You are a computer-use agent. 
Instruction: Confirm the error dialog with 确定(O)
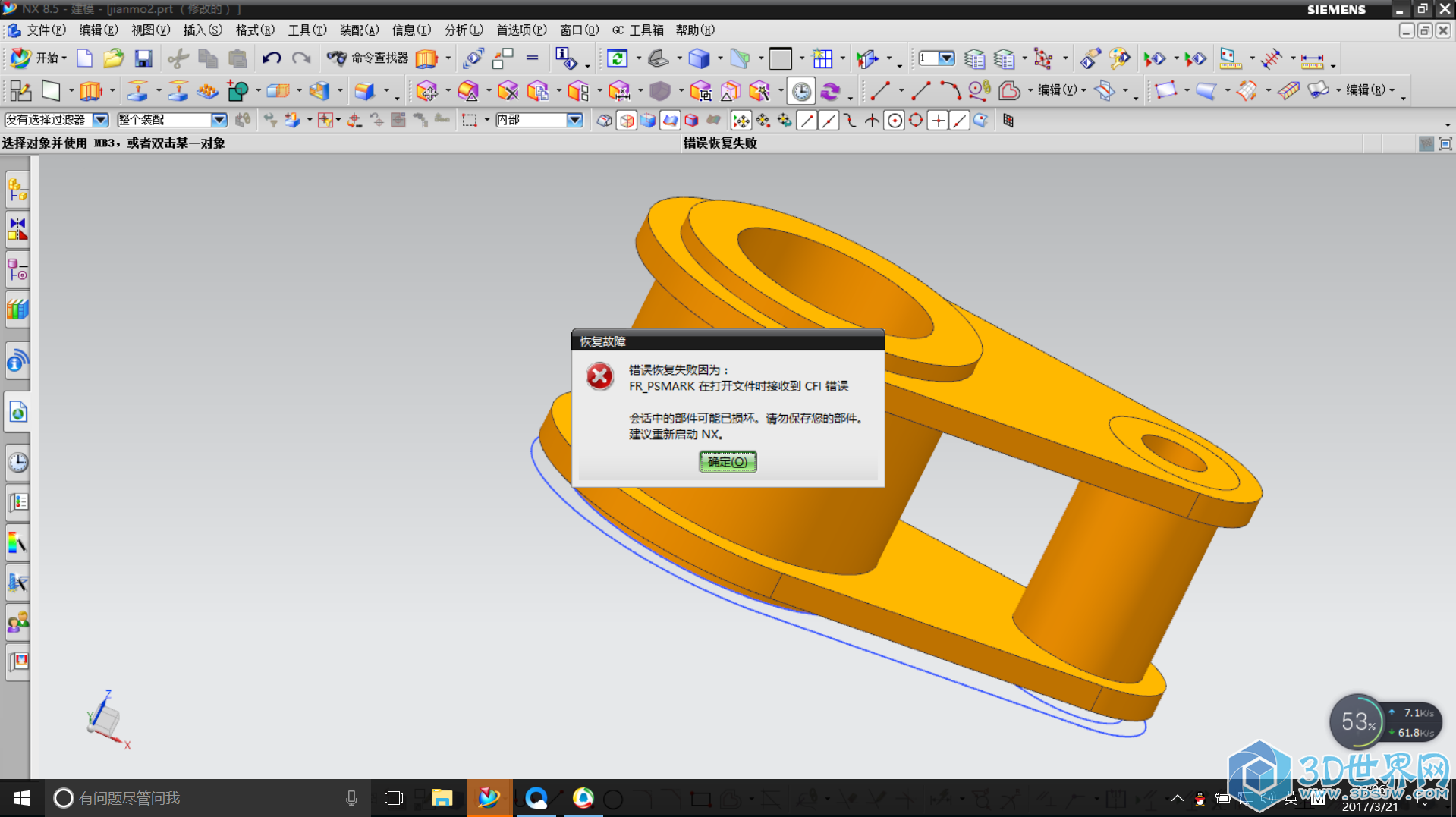[728, 461]
